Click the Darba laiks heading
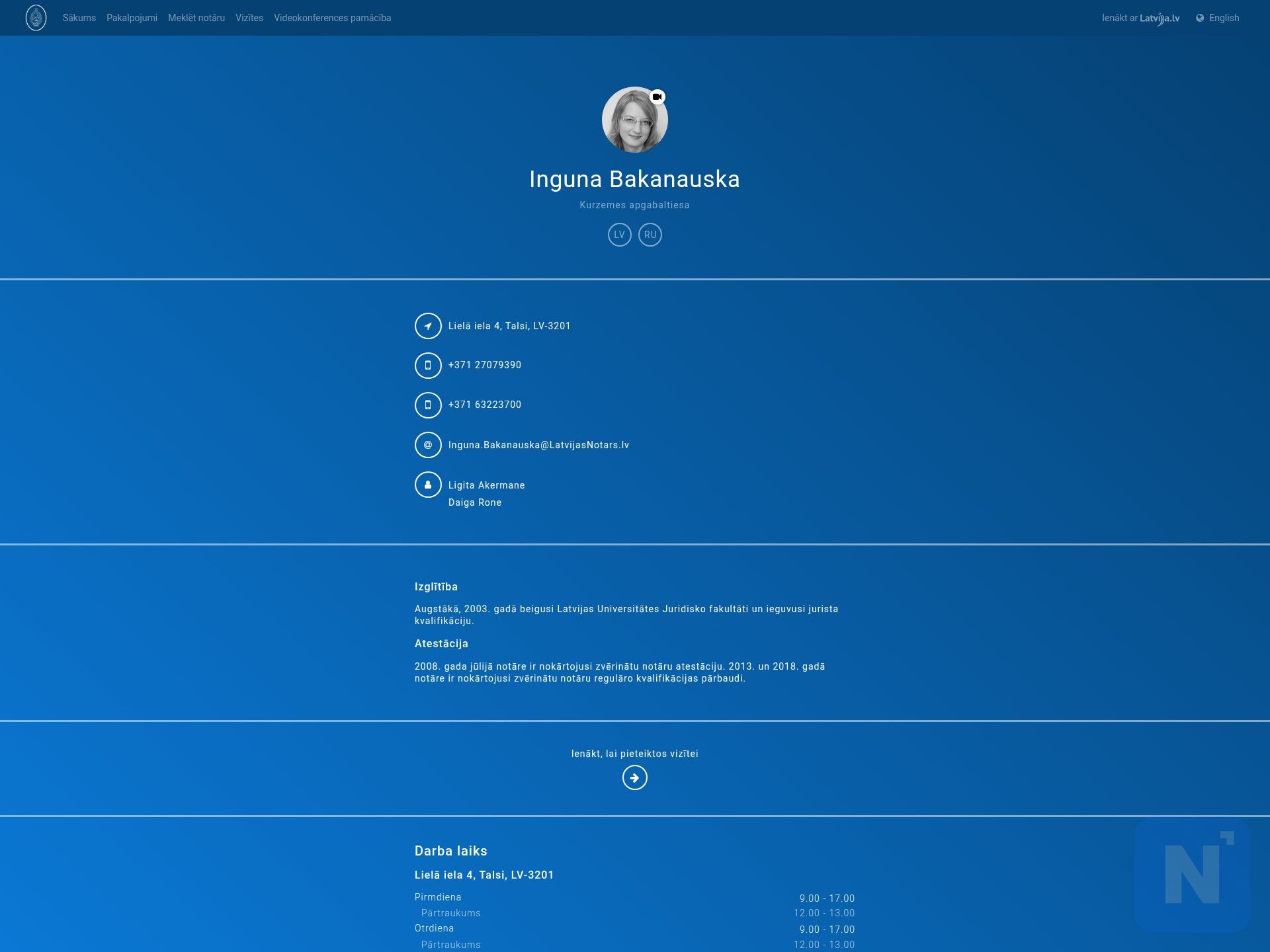The height and width of the screenshot is (952, 1270). (450, 851)
